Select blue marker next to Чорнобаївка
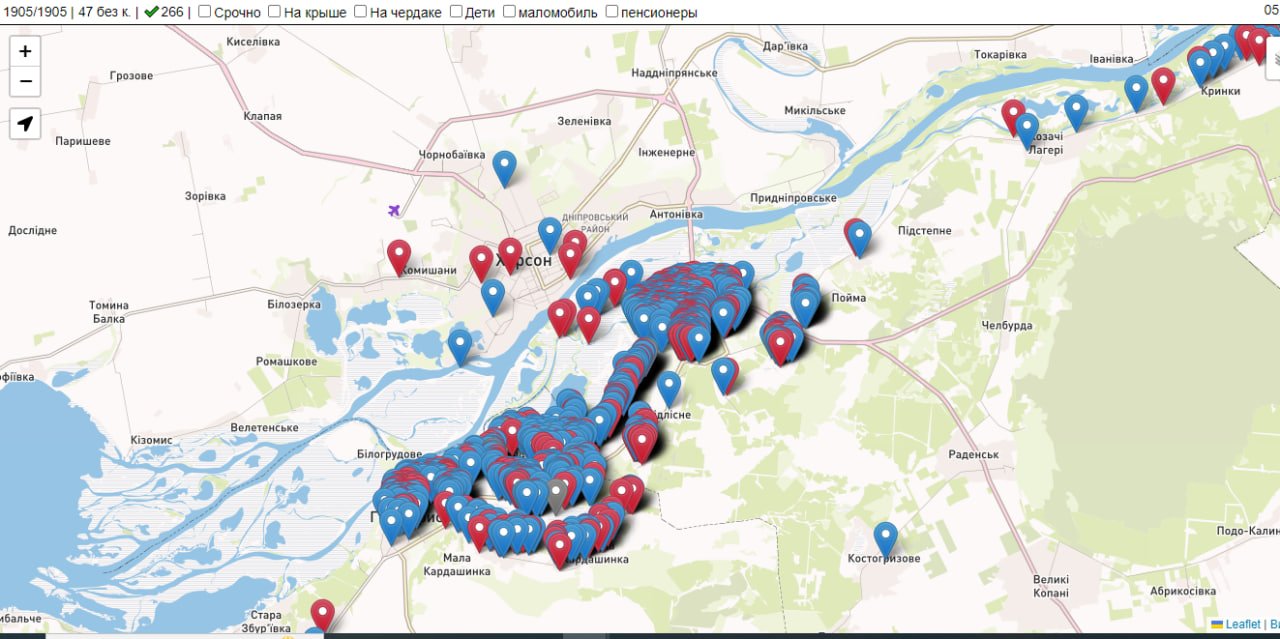The height and width of the screenshot is (639, 1280). 504,167
